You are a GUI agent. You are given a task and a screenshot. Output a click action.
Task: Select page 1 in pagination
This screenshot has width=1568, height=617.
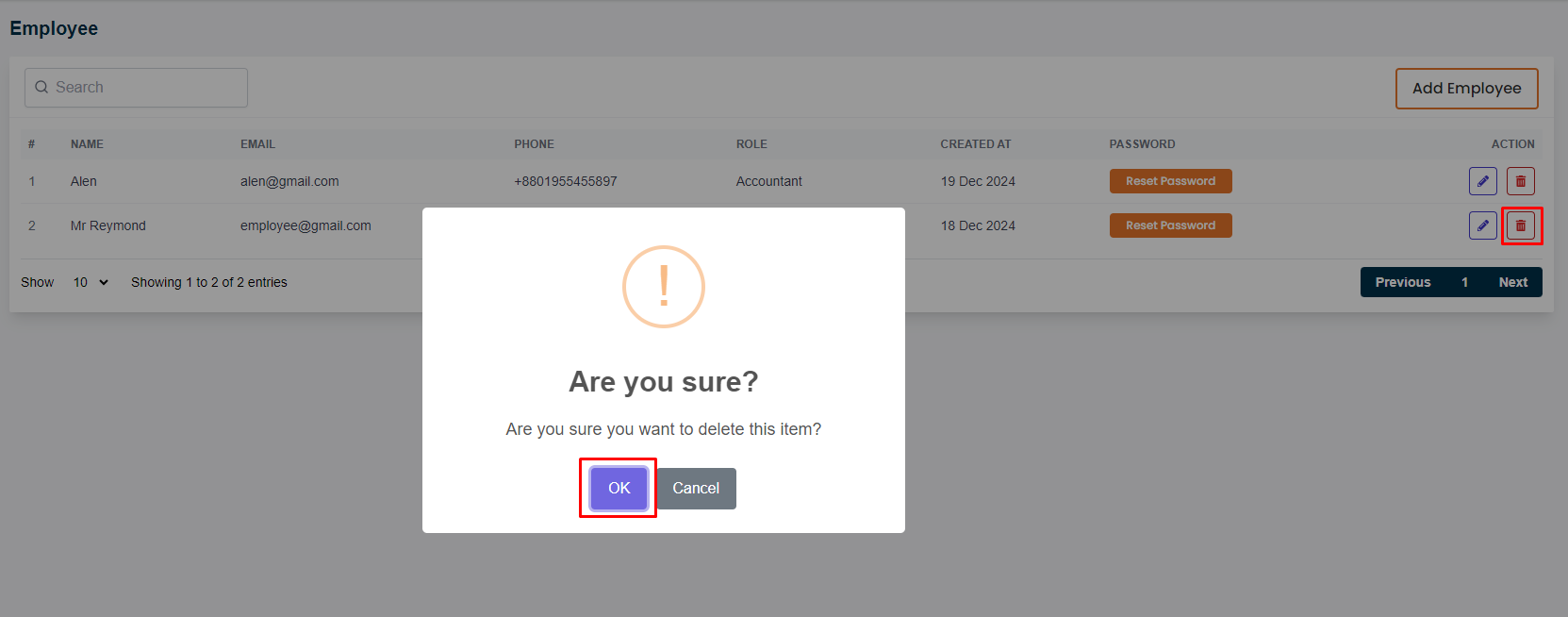click(x=1464, y=282)
